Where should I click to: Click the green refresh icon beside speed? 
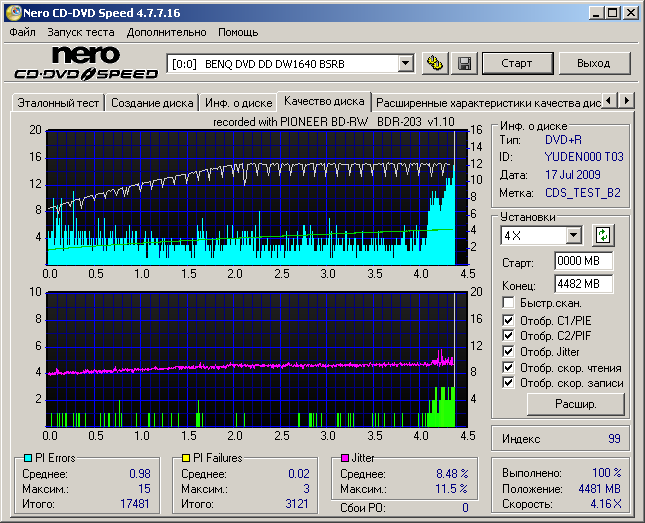pos(602,235)
